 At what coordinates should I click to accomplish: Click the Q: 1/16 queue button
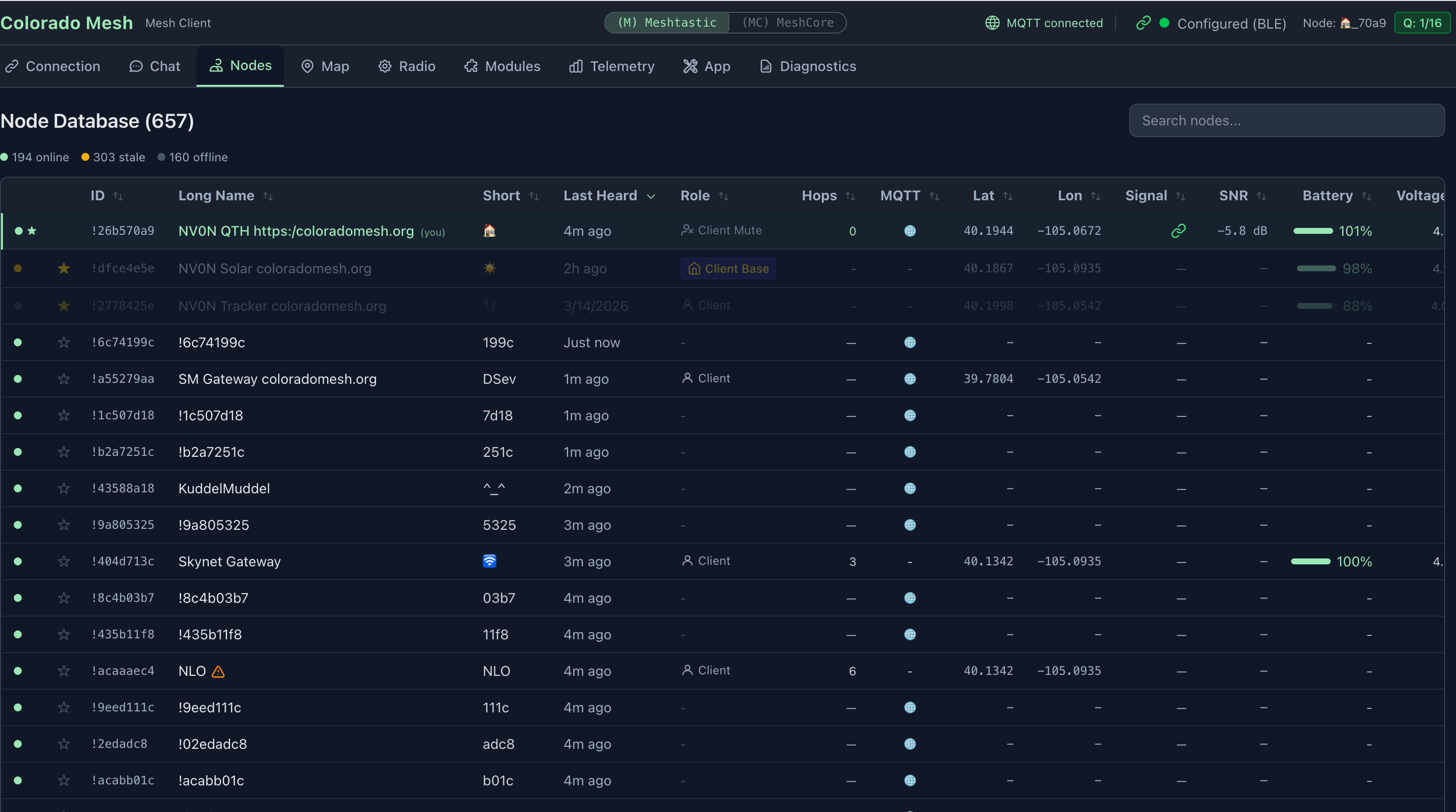(x=1421, y=23)
